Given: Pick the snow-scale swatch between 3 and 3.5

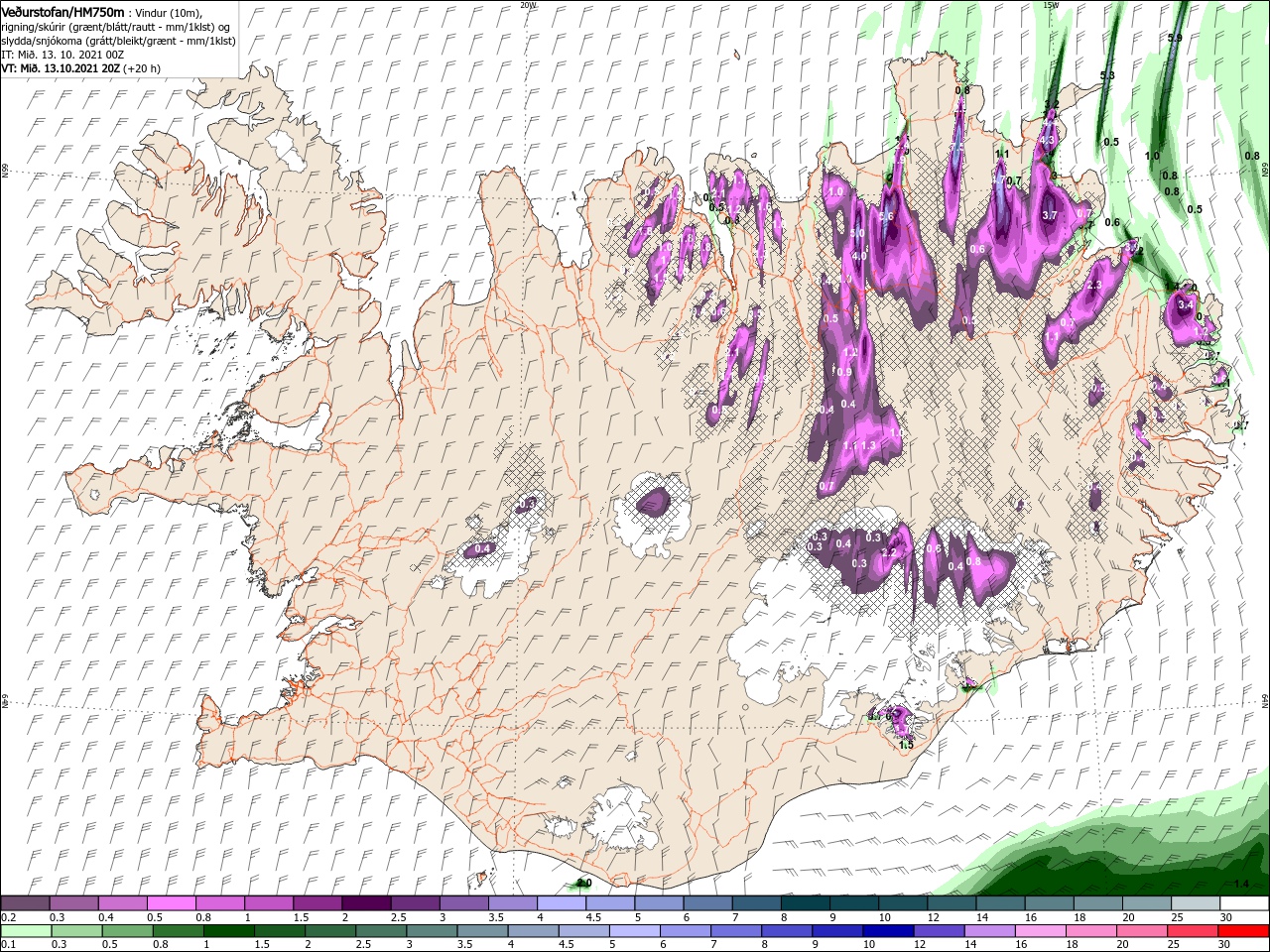Looking at the screenshot, I should tap(463, 903).
